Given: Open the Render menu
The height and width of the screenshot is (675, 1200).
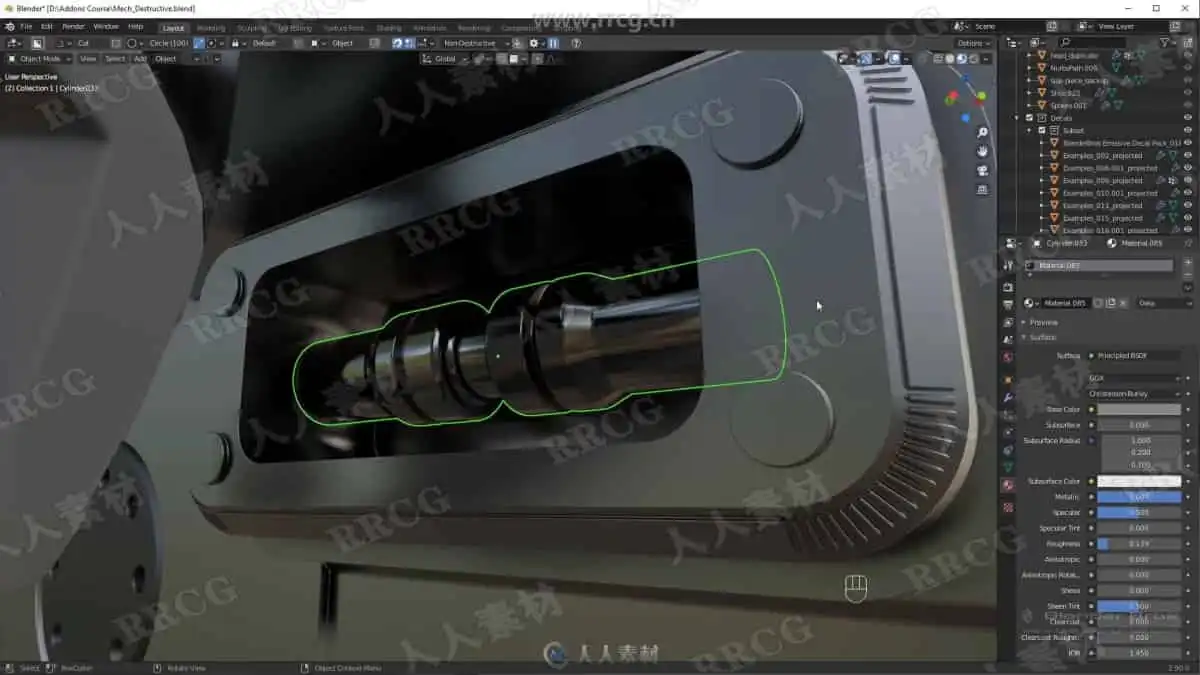Looking at the screenshot, I should tap(73, 26).
